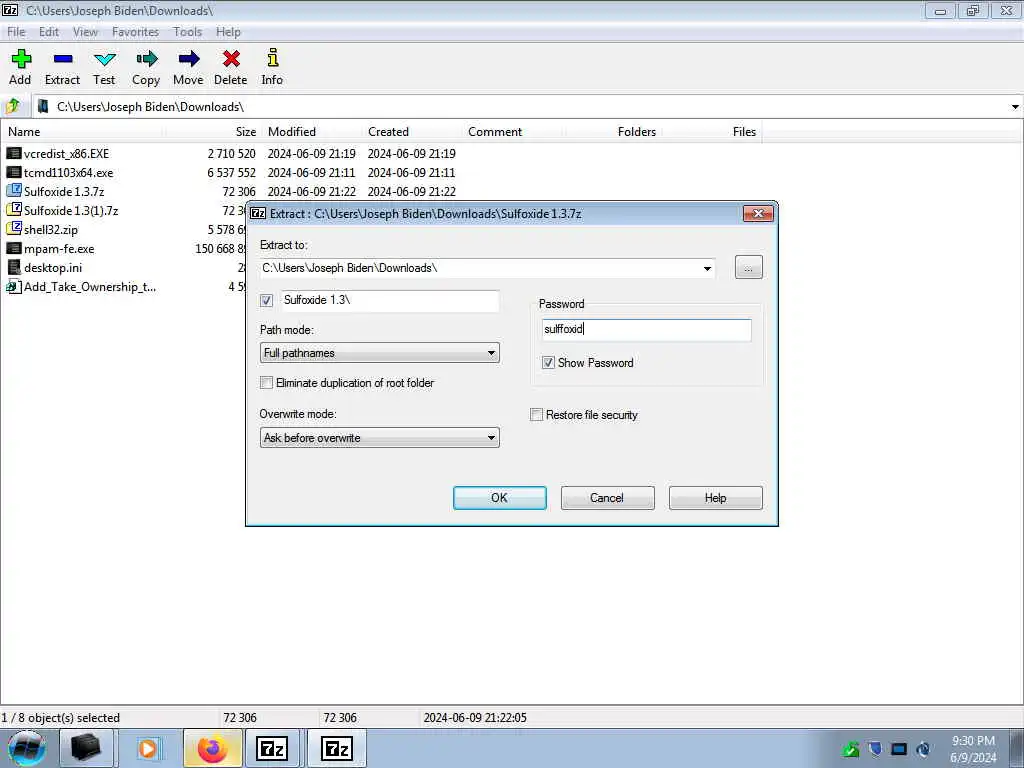Open the Help menu
This screenshot has width=1024, height=768.
coord(229,32)
